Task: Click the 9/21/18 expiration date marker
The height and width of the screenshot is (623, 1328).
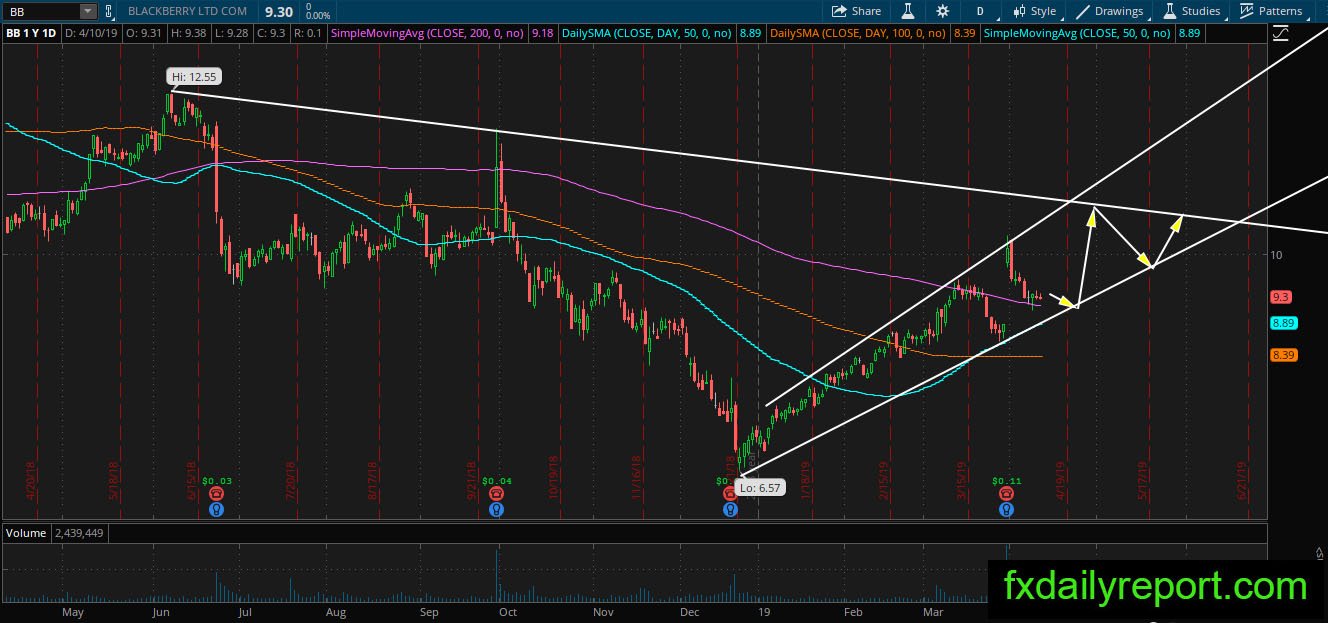Action: tap(471, 480)
